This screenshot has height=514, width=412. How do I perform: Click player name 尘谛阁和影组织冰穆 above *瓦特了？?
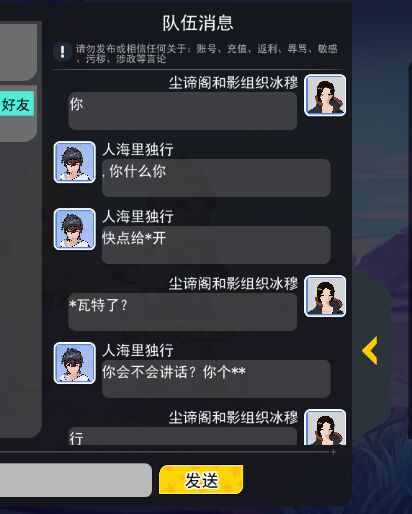point(233,284)
